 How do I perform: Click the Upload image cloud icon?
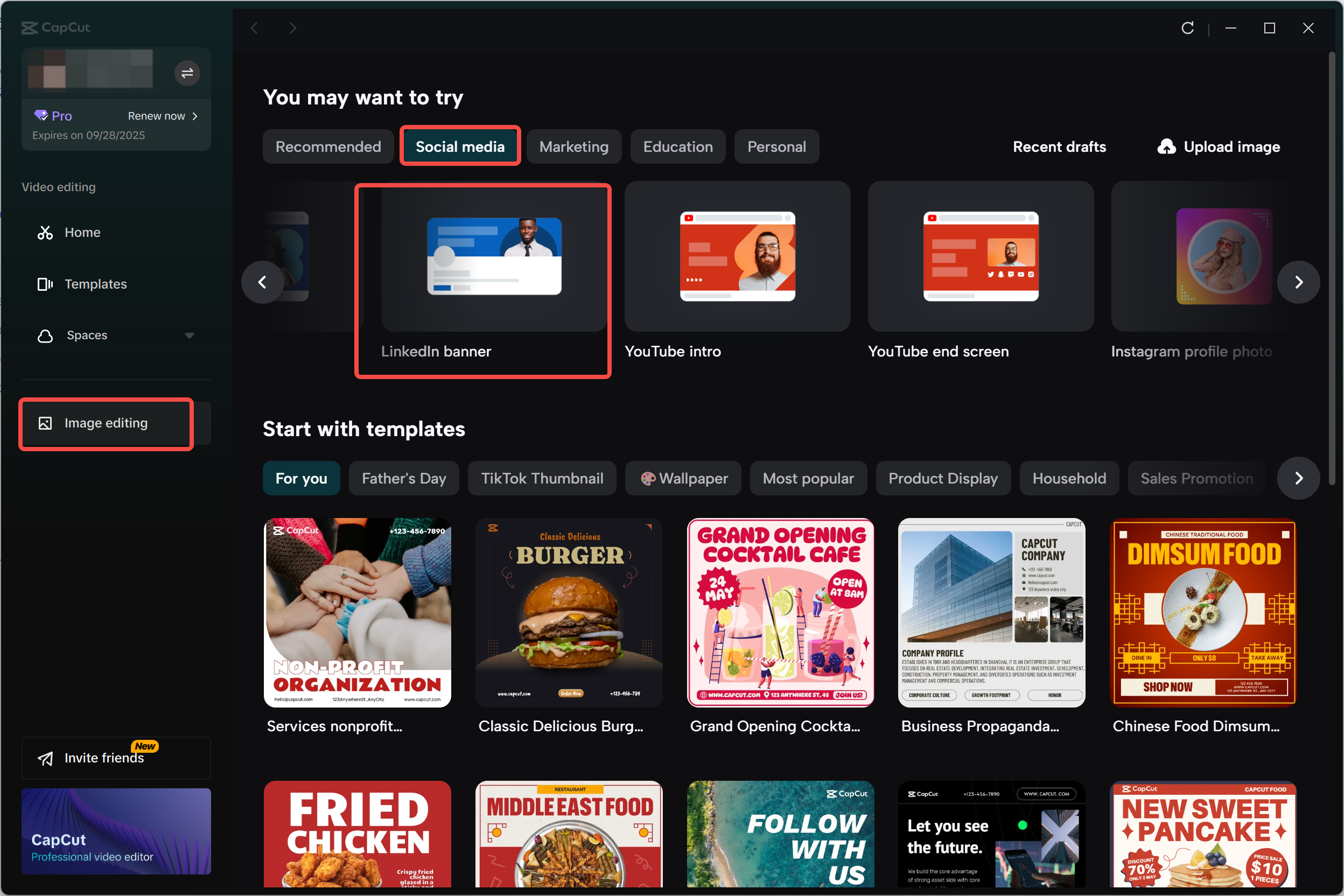1167,147
